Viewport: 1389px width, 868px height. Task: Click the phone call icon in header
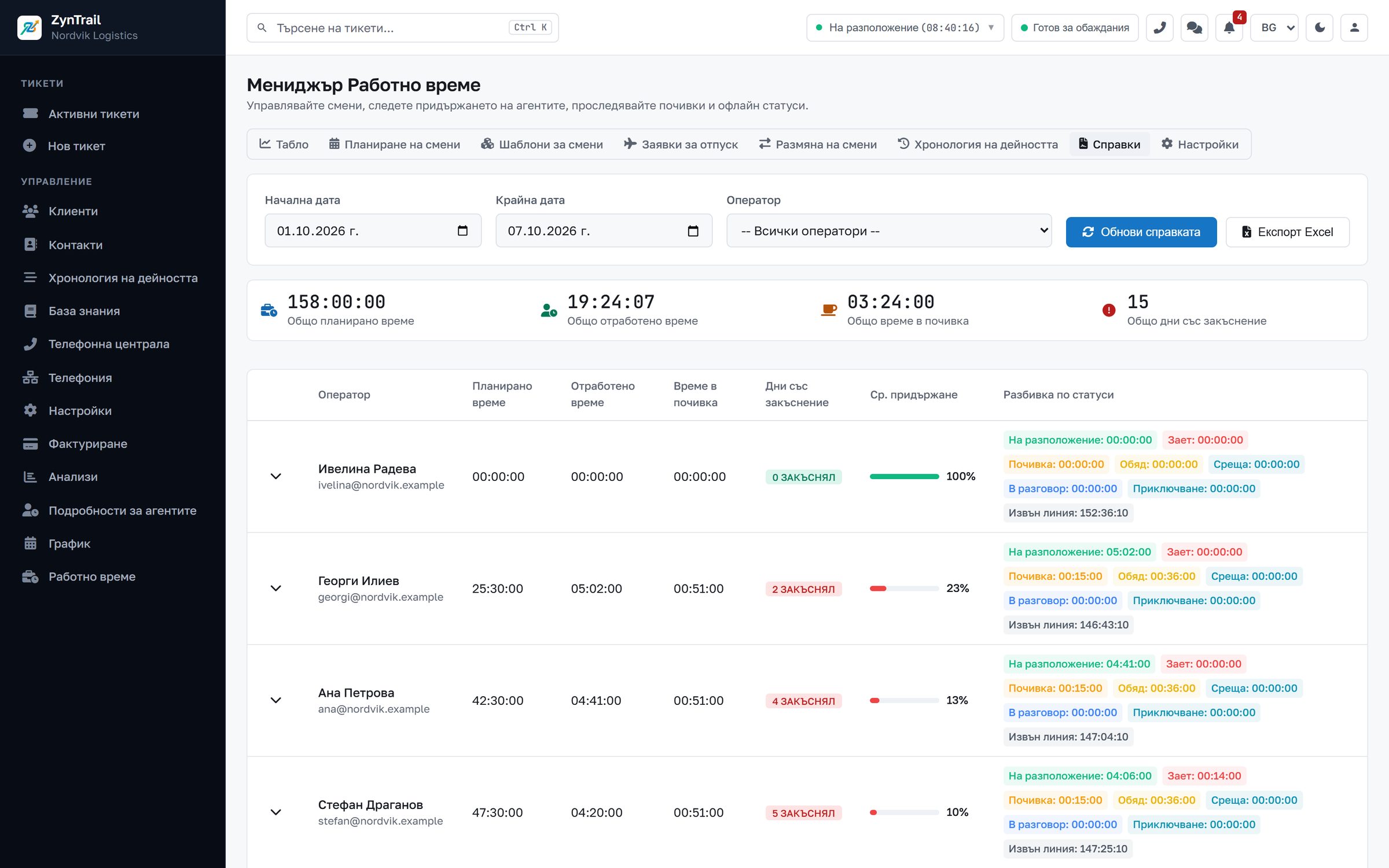[x=1159, y=28]
